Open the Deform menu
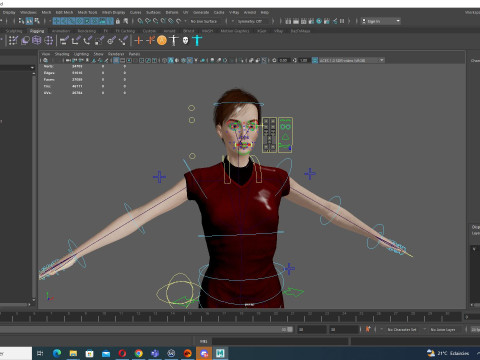Image resolution: width=480 pixels, height=360 pixels. click(172, 12)
